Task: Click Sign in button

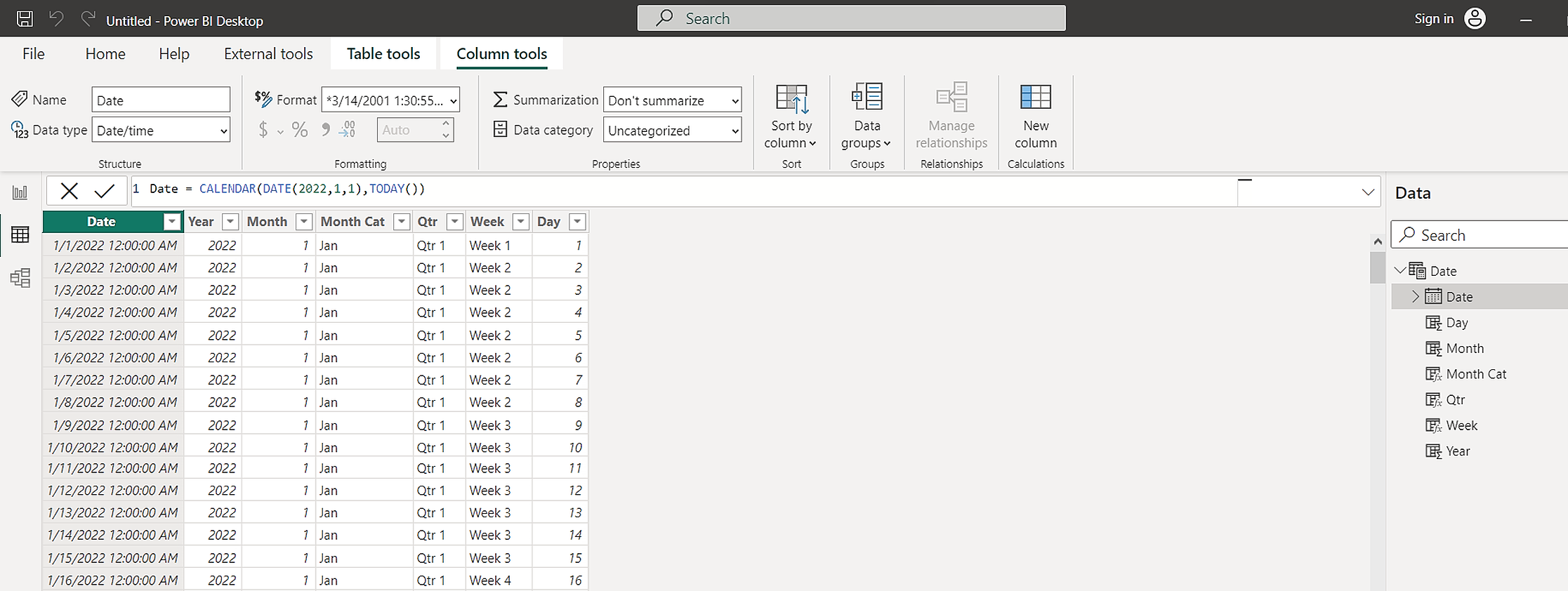Action: coord(1433,19)
